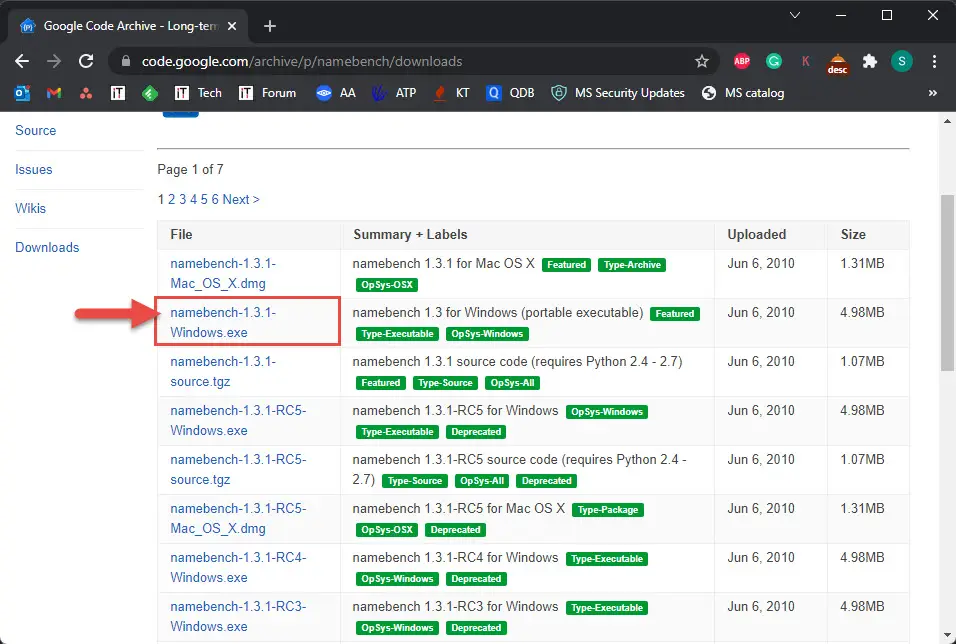Screen dimensions: 956x644
Task: Click '1.07MB' size in RC5 source row
Action: click(x=862, y=460)
